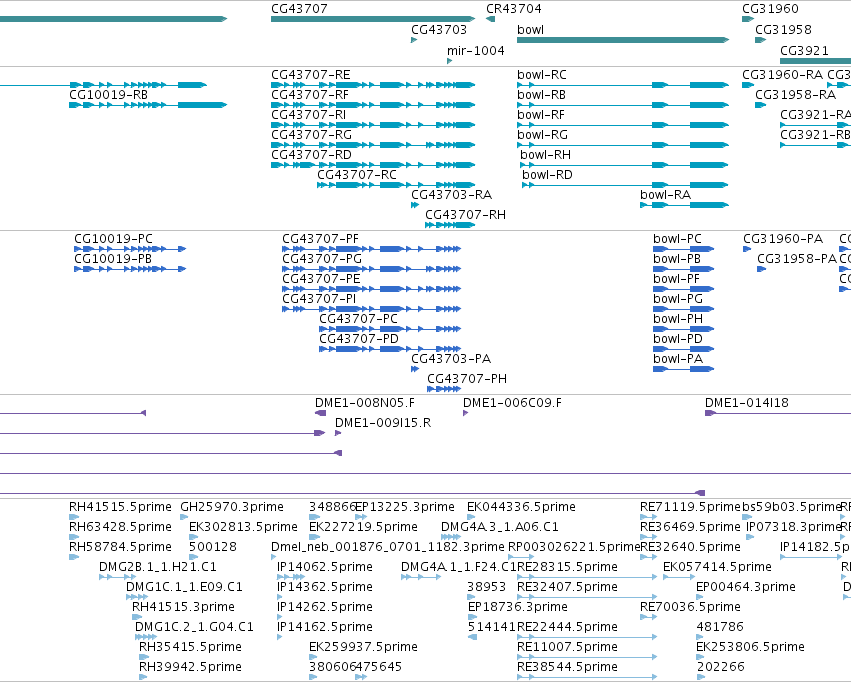Select the GH25970.3prime EST label
This screenshot has height=682, width=851.
[232, 507]
